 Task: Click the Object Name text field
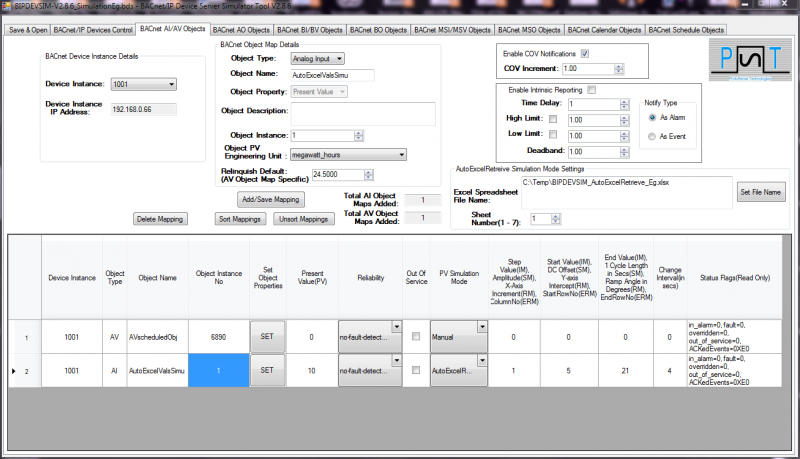pos(331,75)
